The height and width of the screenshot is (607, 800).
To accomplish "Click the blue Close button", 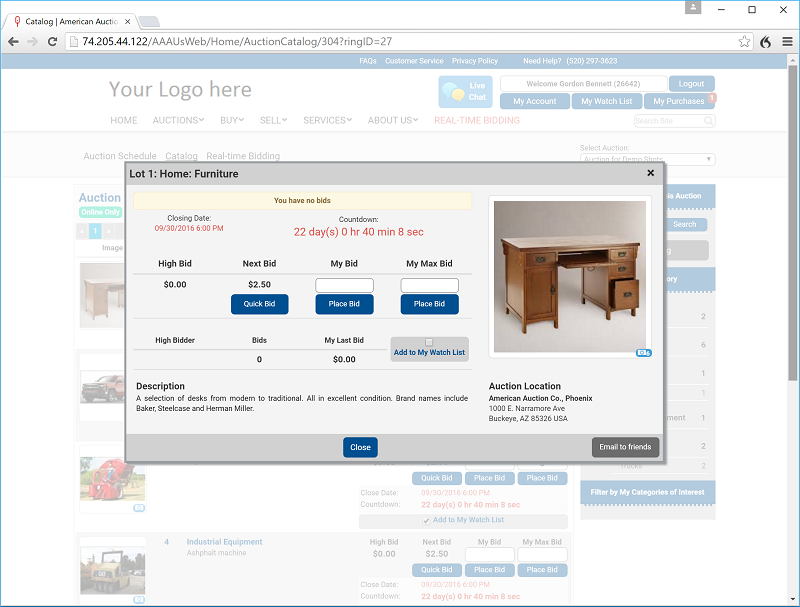I will [x=360, y=447].
